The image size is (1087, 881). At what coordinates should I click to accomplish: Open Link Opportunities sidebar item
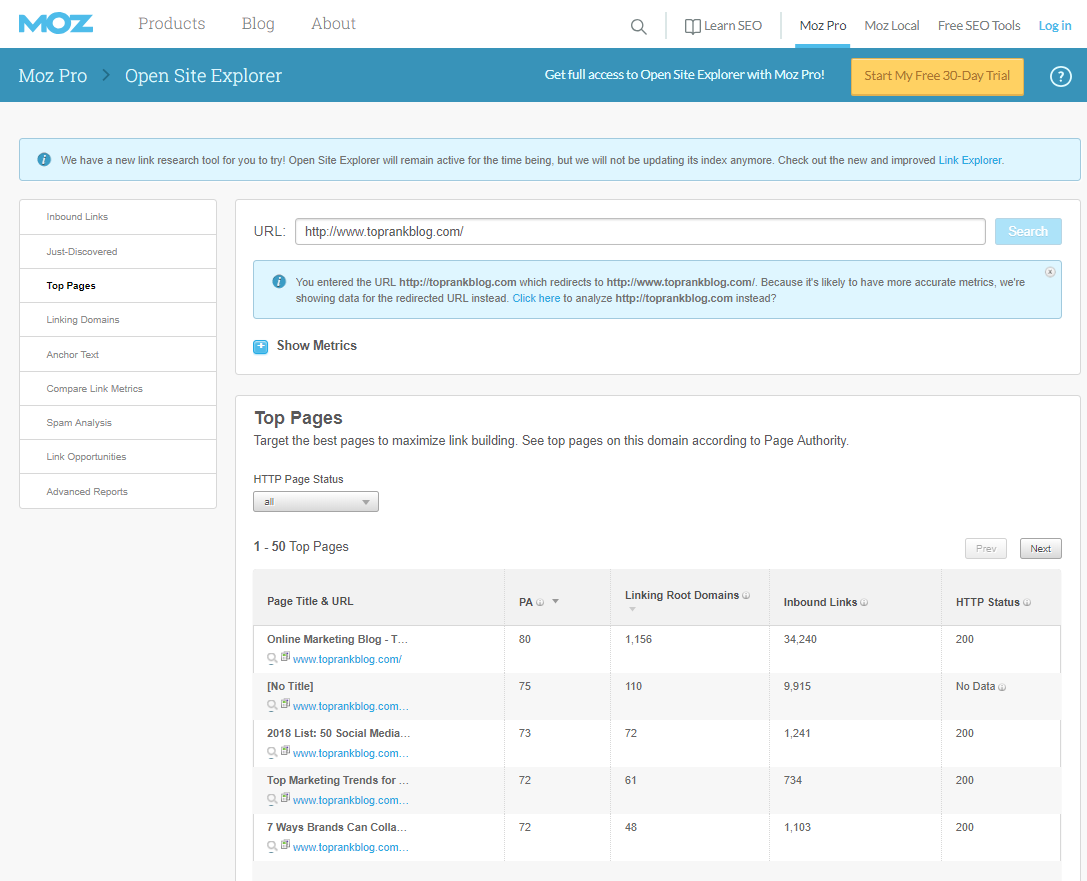[x=118, y=457]
